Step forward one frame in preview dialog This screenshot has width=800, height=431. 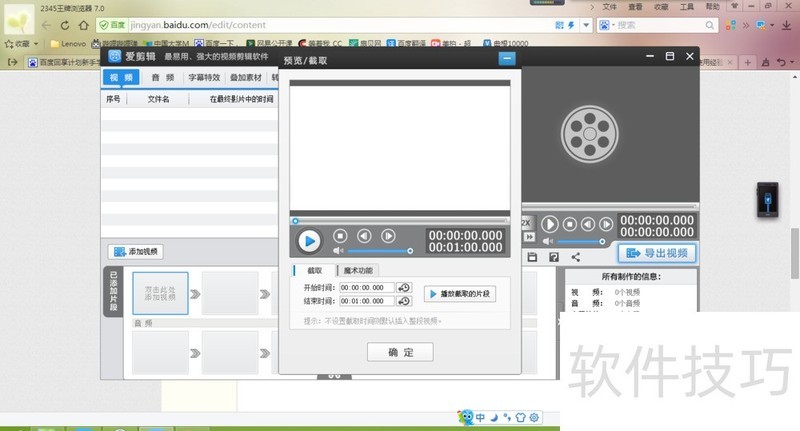click(x=388, y=236)
